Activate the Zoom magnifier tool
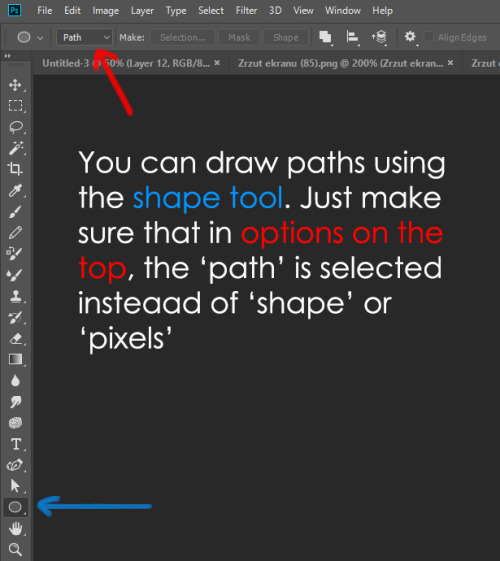The image size is (500, 561). point(15,549)
